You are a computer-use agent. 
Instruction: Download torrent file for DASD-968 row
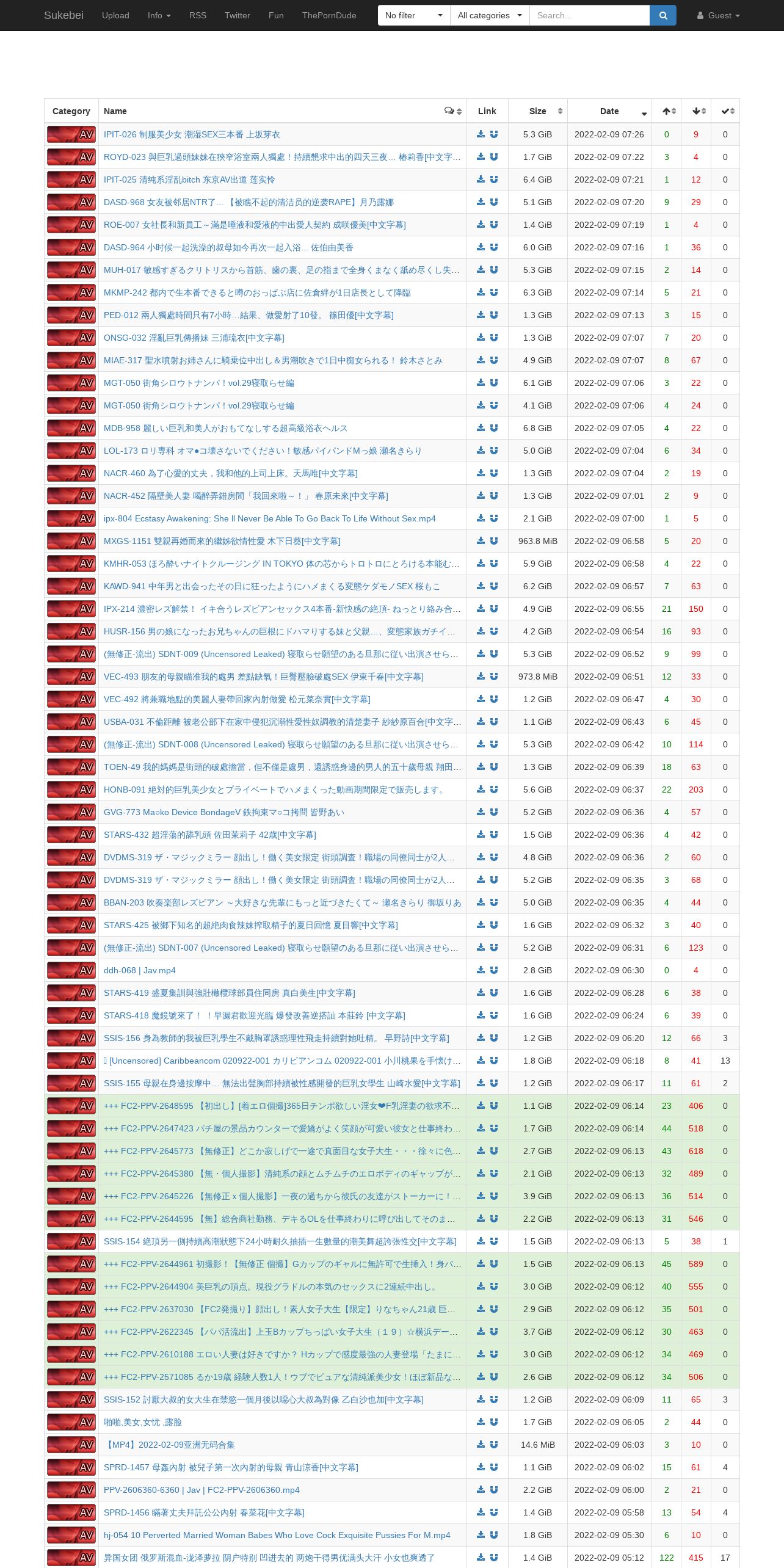click(481, 202)
